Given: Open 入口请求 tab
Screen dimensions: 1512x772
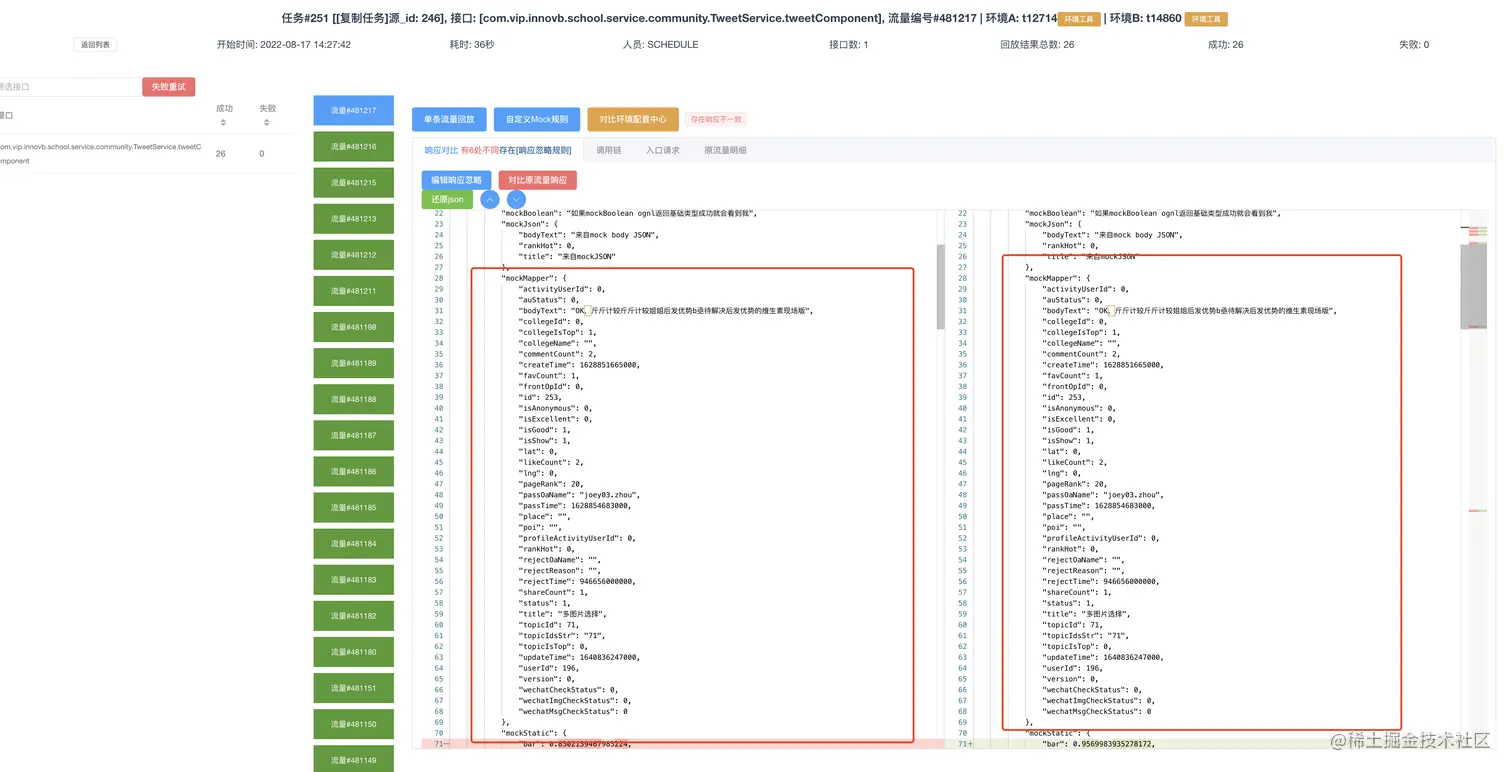Looking at the screenshot, I should (x=662, y=150).
